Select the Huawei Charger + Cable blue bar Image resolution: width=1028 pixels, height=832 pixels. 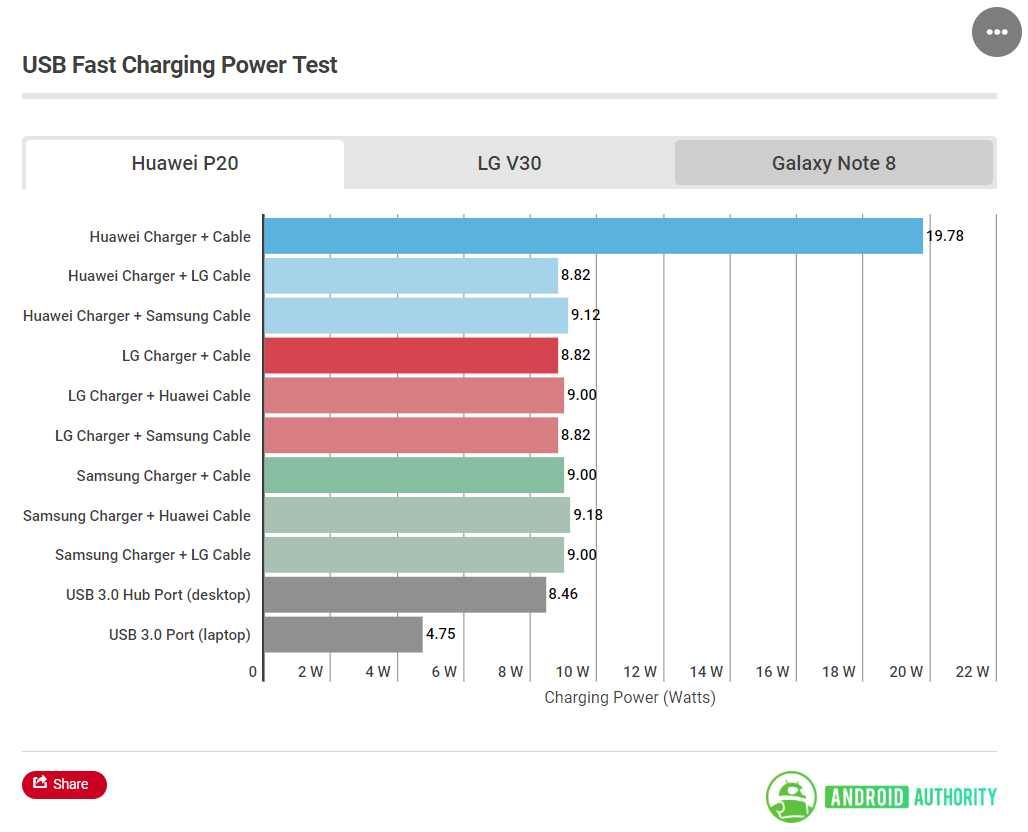point(593,236)
